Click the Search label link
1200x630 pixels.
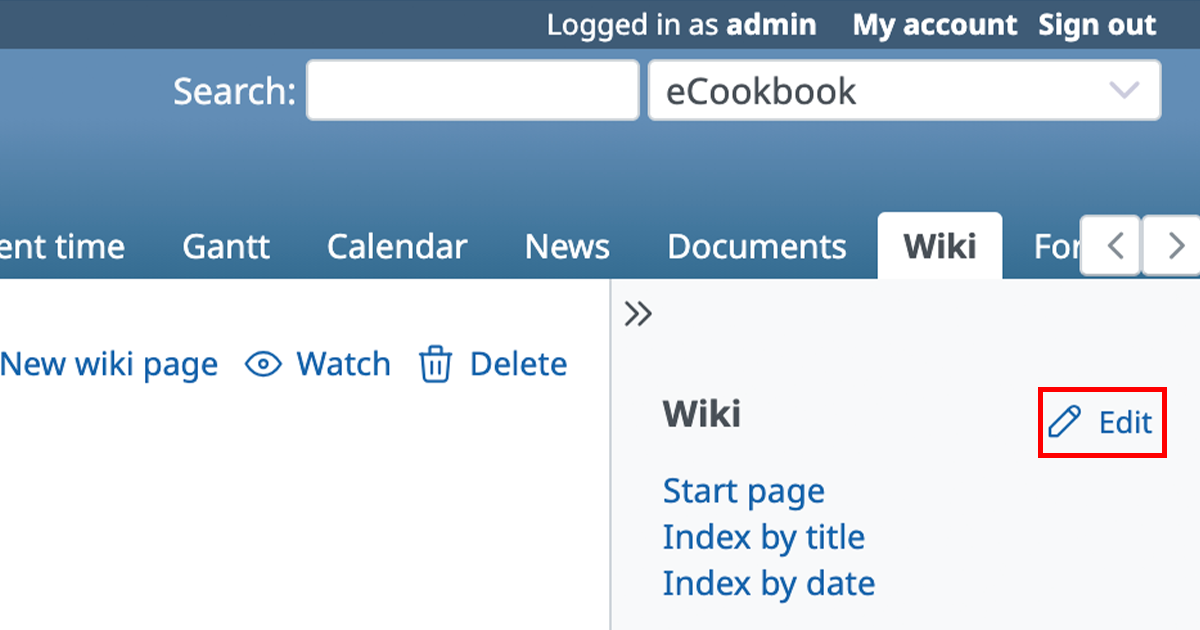[x=234, y=92]
